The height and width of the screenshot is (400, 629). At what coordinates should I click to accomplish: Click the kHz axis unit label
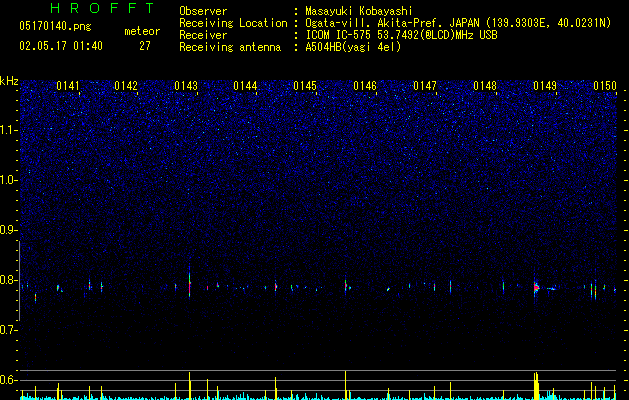click(x=9, y=81)
